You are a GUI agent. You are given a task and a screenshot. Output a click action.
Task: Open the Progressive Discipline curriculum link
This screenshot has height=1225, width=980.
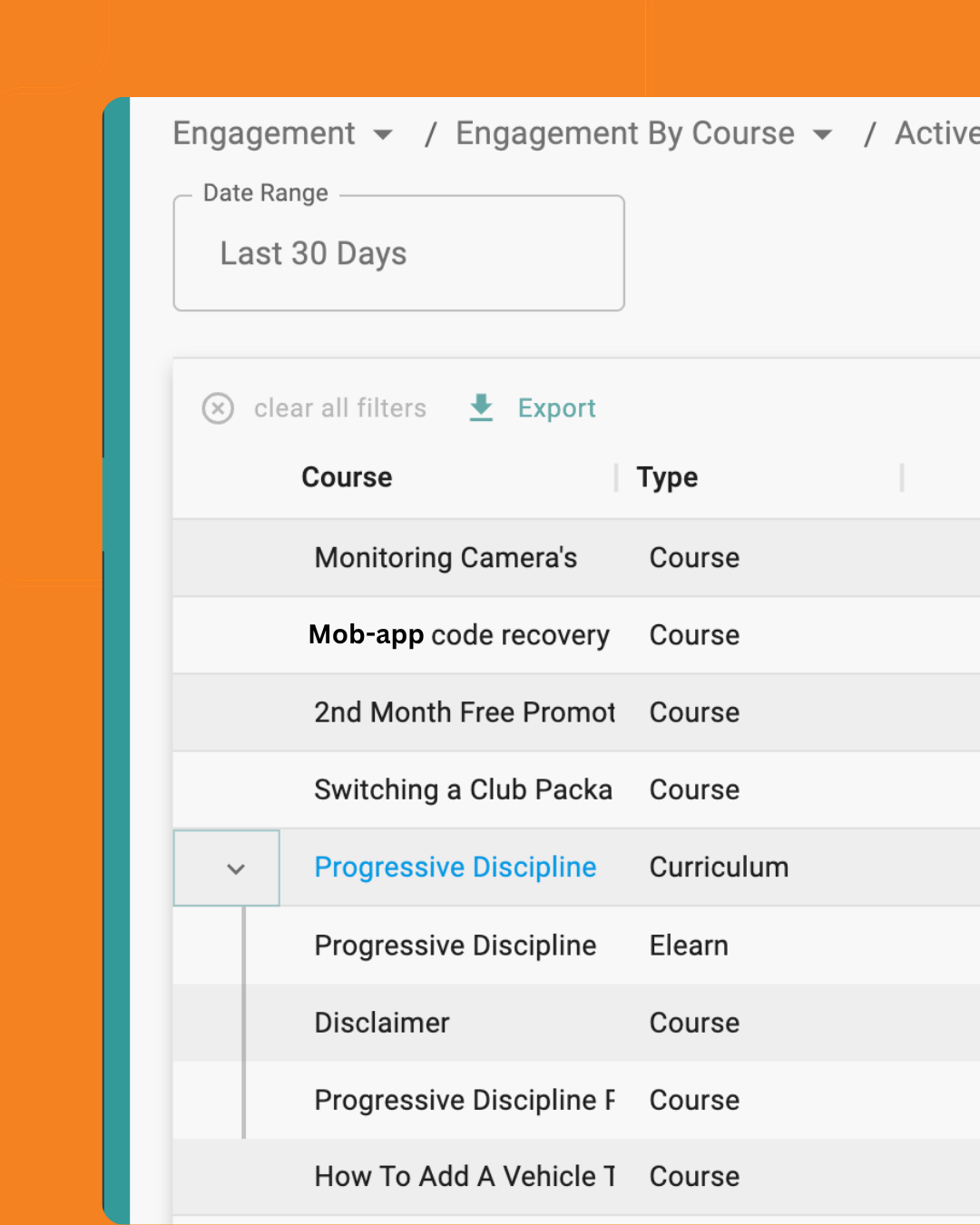455,867
